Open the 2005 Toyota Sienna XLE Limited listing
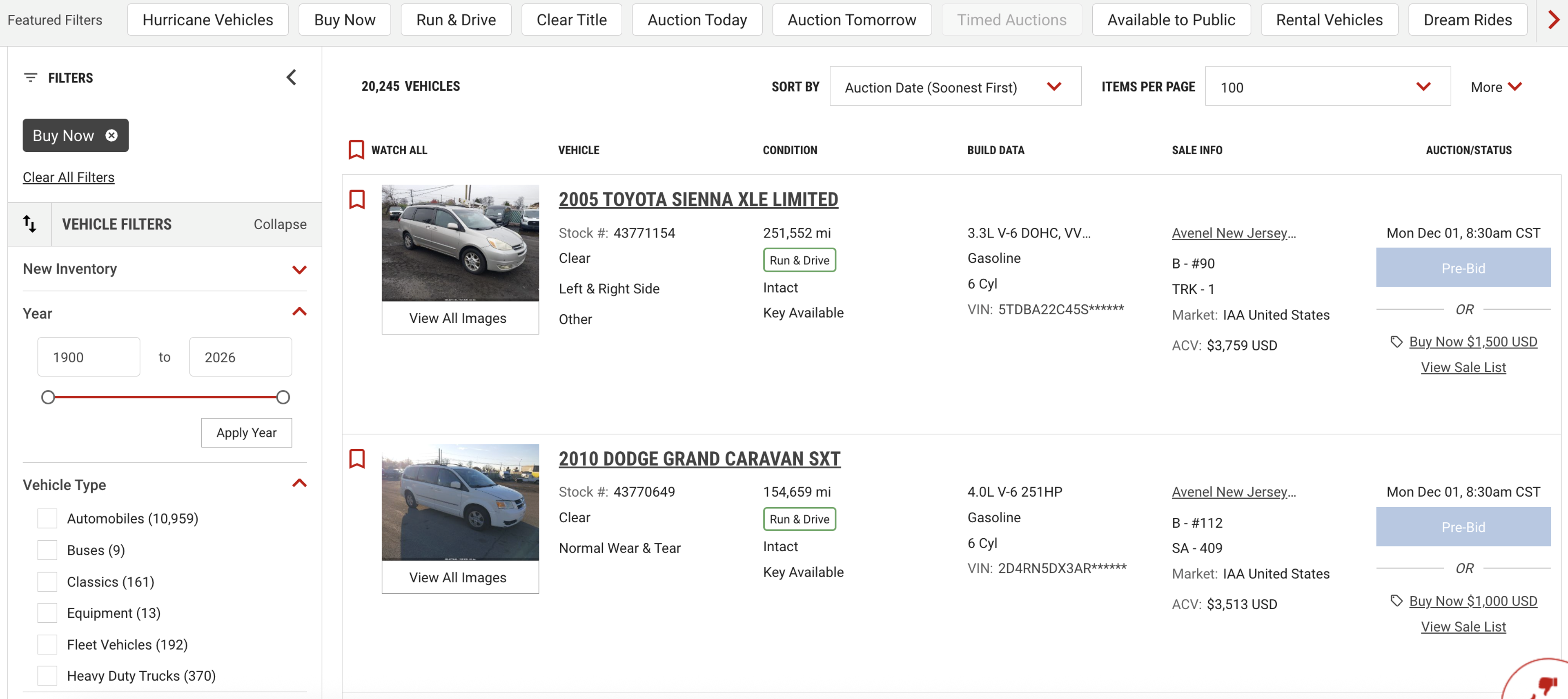The image size is (1568, 699). 698,200
